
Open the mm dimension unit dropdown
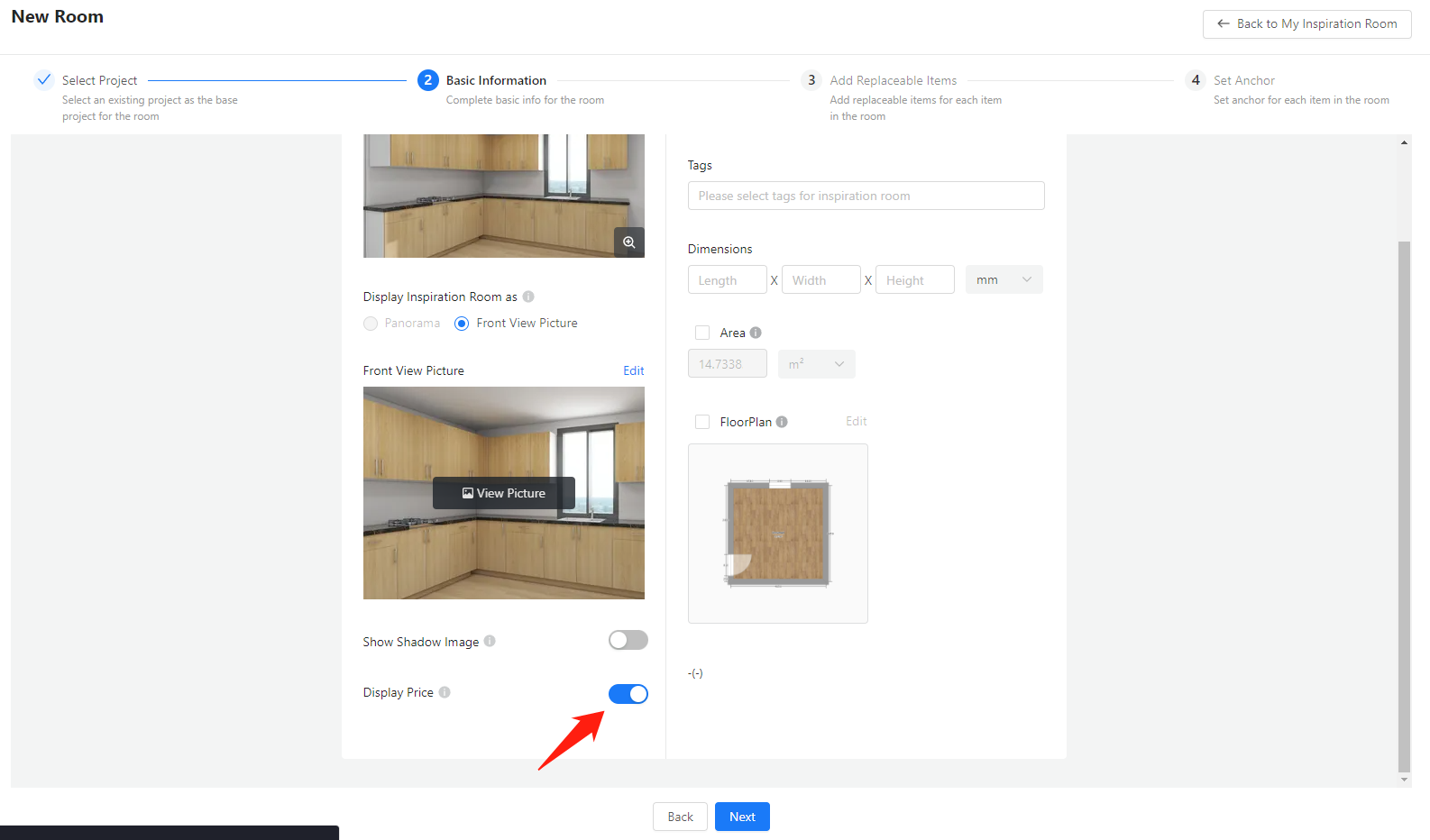(x=1004, y=280)
